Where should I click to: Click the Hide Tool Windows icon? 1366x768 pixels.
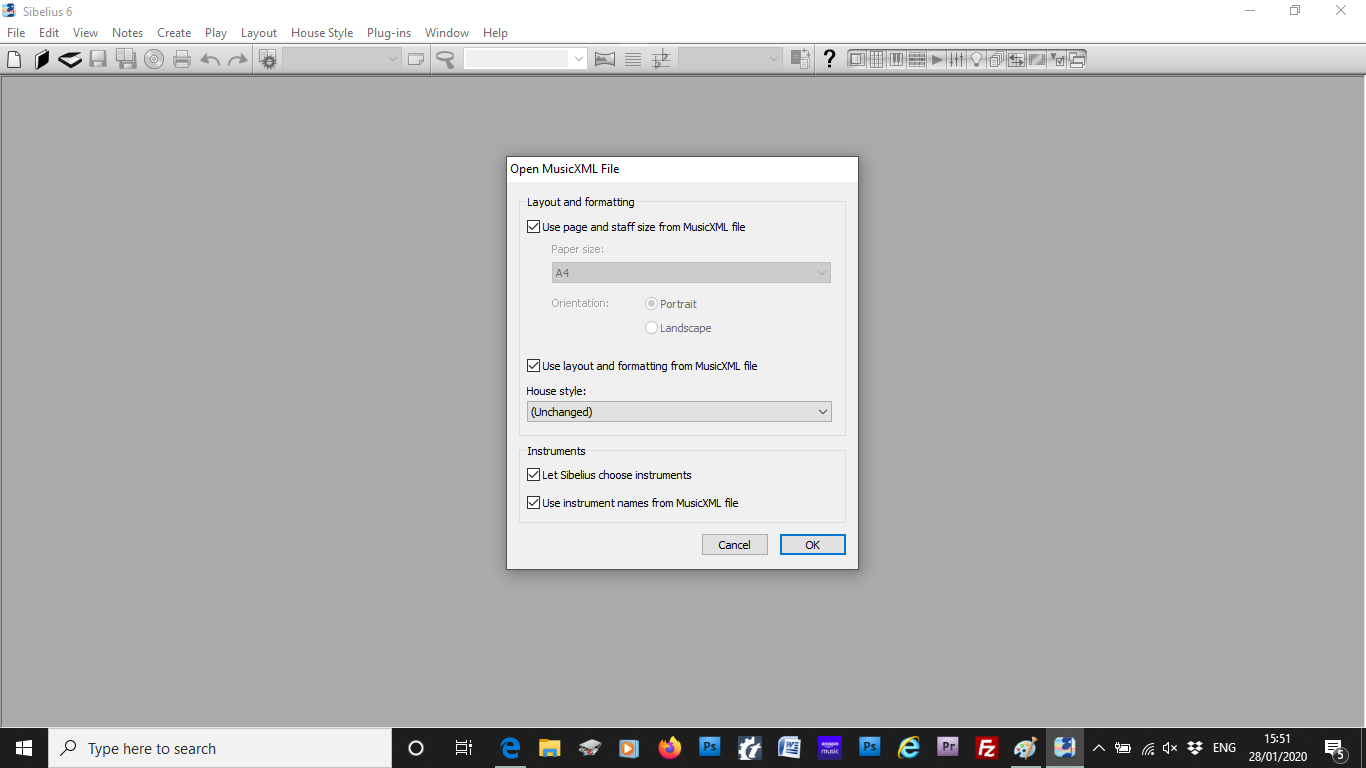coord(1077,59)
